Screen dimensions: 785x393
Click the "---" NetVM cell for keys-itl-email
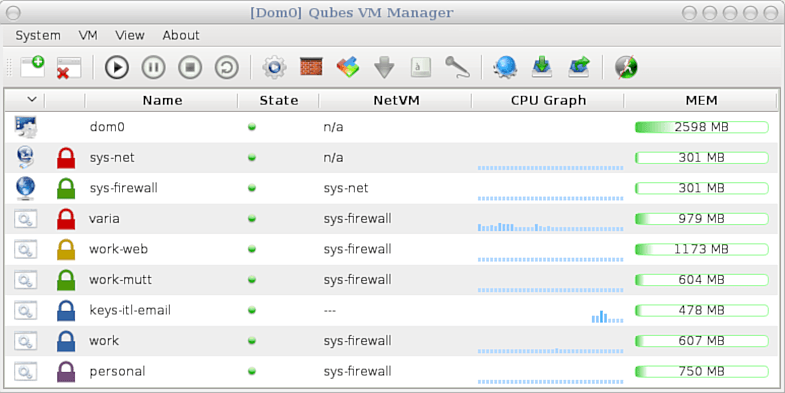coord(329,311)
